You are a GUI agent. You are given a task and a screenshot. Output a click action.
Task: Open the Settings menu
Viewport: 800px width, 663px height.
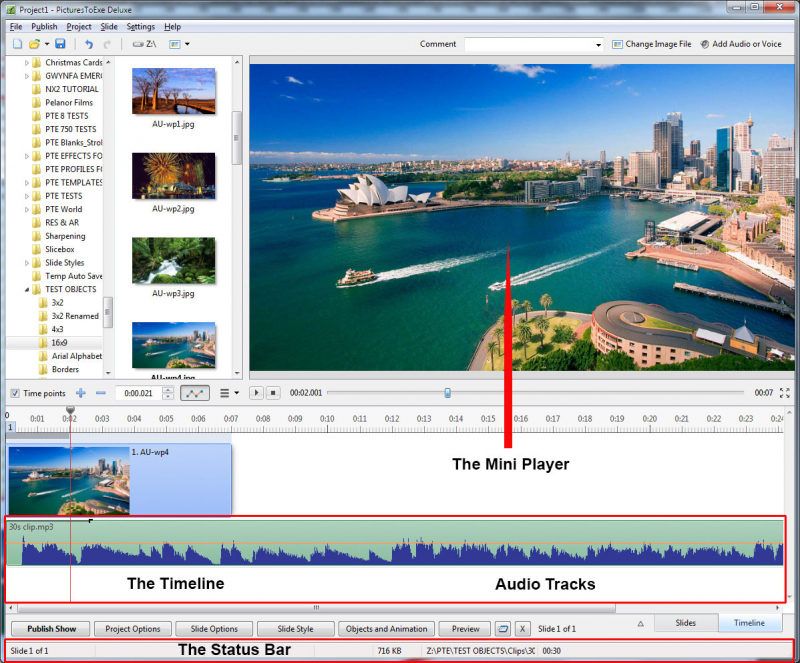(141, 27)
